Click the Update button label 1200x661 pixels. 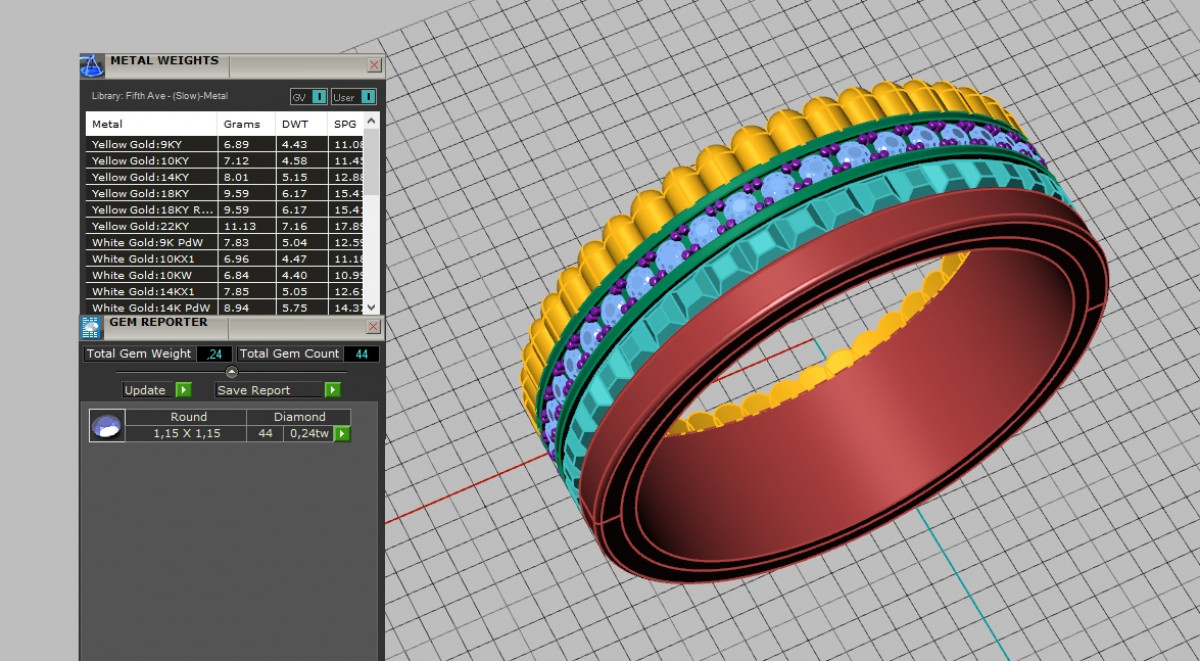coord(146,390)
